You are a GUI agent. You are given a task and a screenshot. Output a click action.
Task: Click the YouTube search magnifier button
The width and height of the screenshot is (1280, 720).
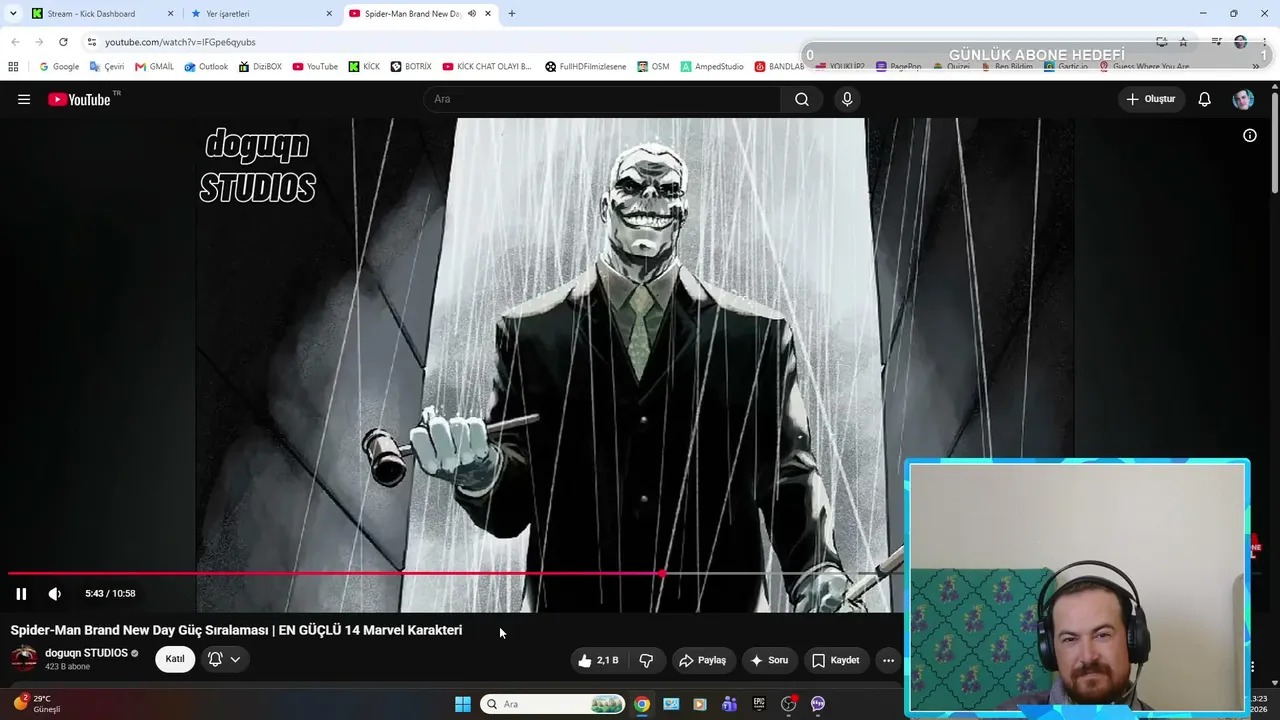(802, 99)
